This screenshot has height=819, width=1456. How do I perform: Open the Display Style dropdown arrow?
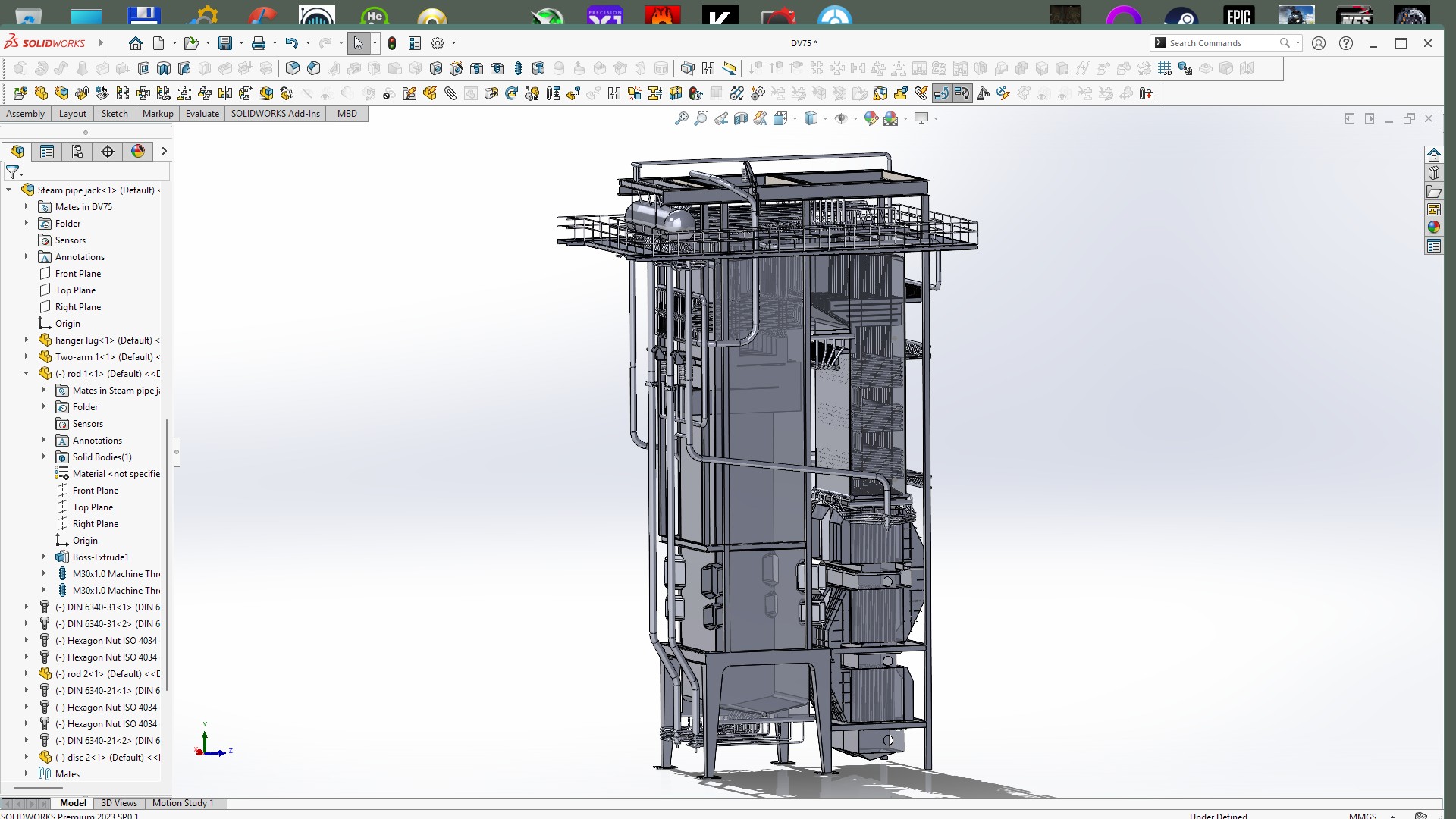(825, 118)
